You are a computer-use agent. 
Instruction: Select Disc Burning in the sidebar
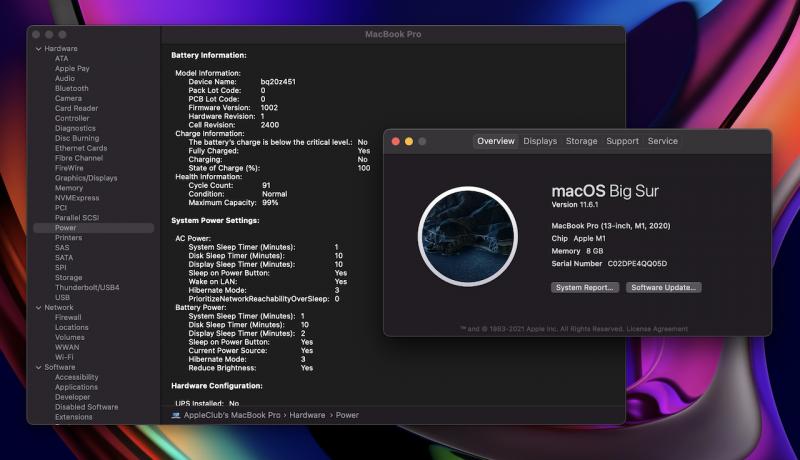(77, 138)
